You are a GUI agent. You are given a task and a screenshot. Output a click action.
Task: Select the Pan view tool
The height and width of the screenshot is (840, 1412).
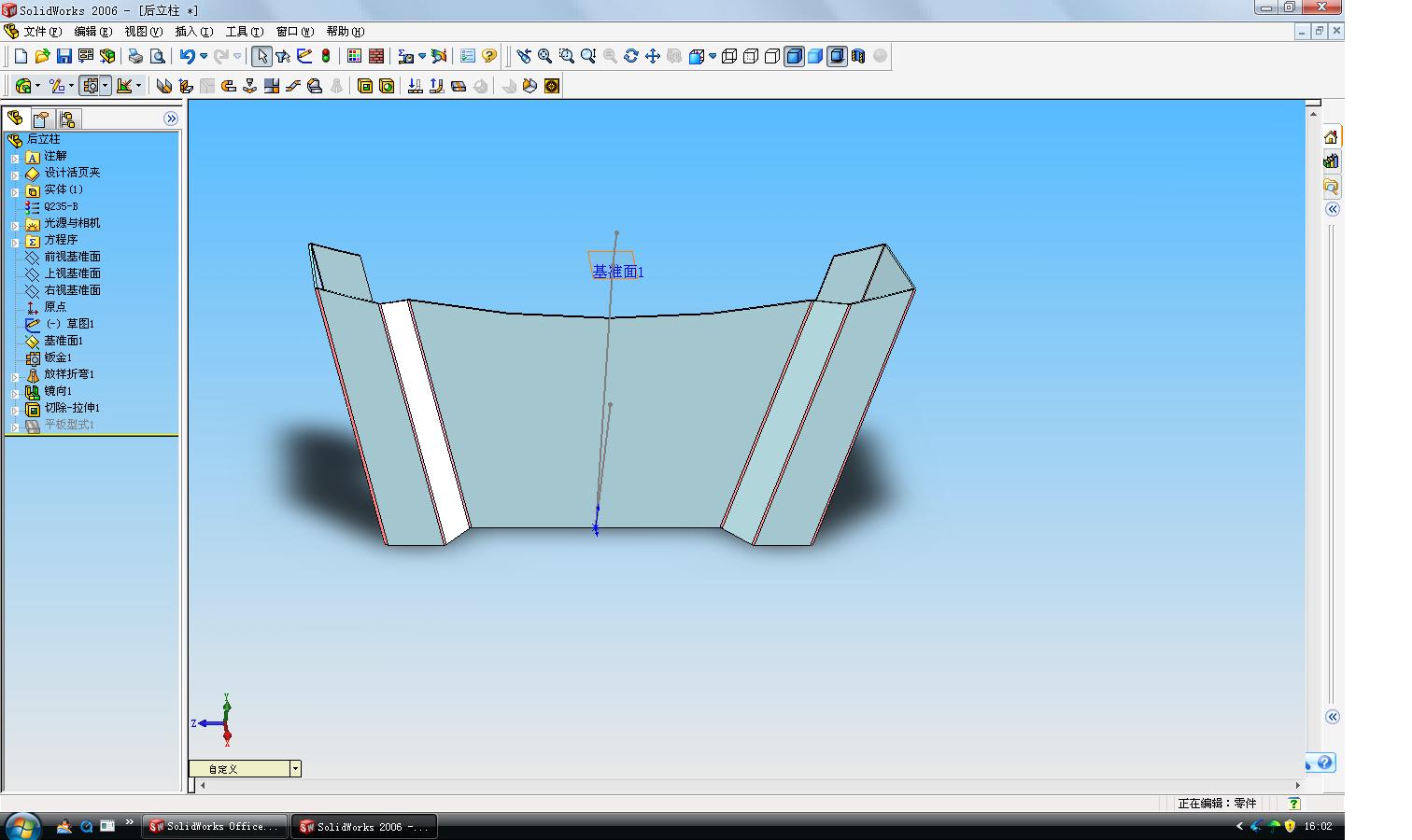click(653, 56)
